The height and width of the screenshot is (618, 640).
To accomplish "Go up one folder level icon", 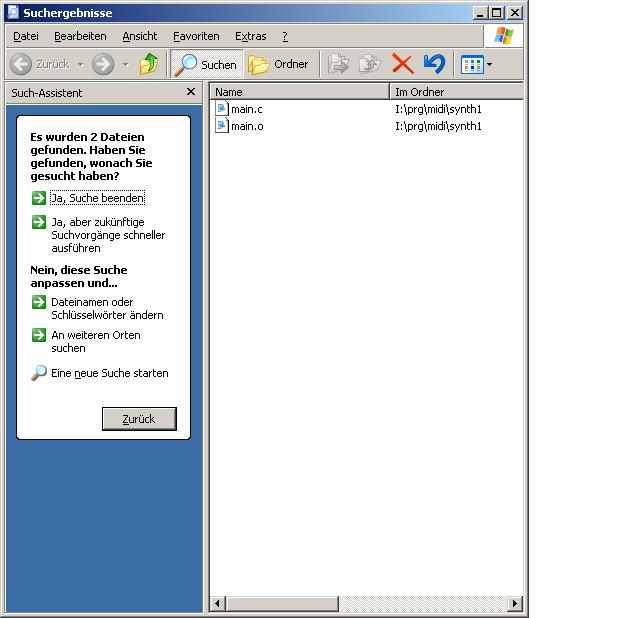I will (x=149, y=64).
